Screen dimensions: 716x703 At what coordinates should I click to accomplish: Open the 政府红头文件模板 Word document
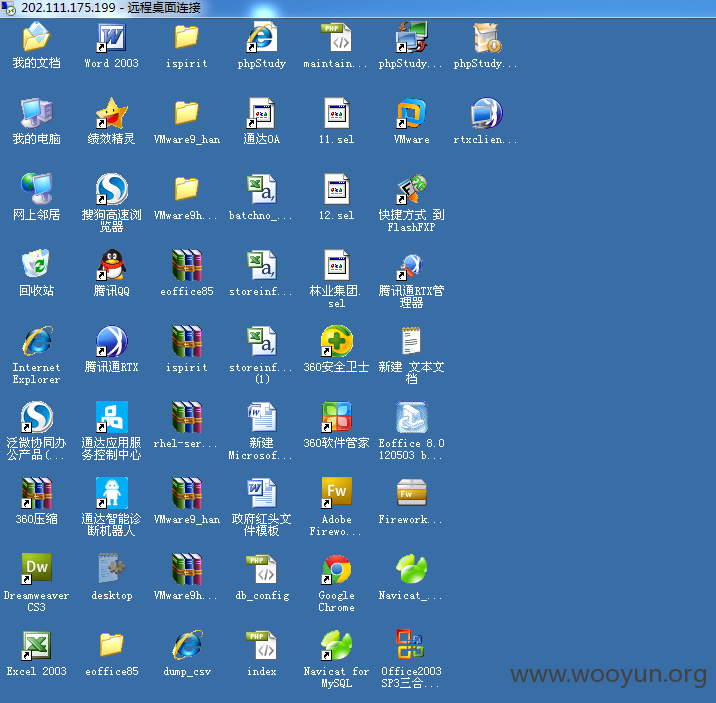coord(261,492)
